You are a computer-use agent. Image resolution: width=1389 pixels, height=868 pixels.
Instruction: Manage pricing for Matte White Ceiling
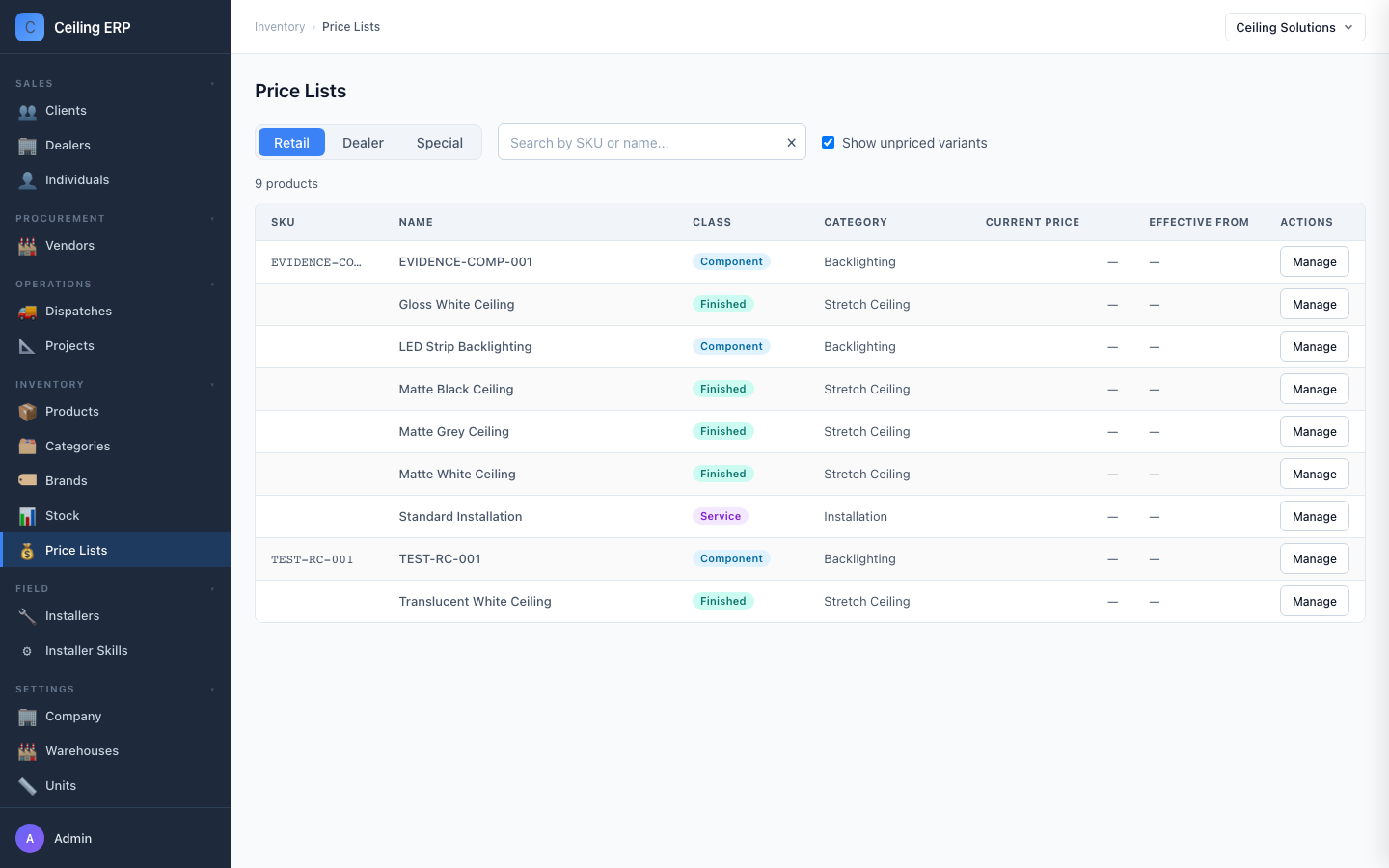1314,475
